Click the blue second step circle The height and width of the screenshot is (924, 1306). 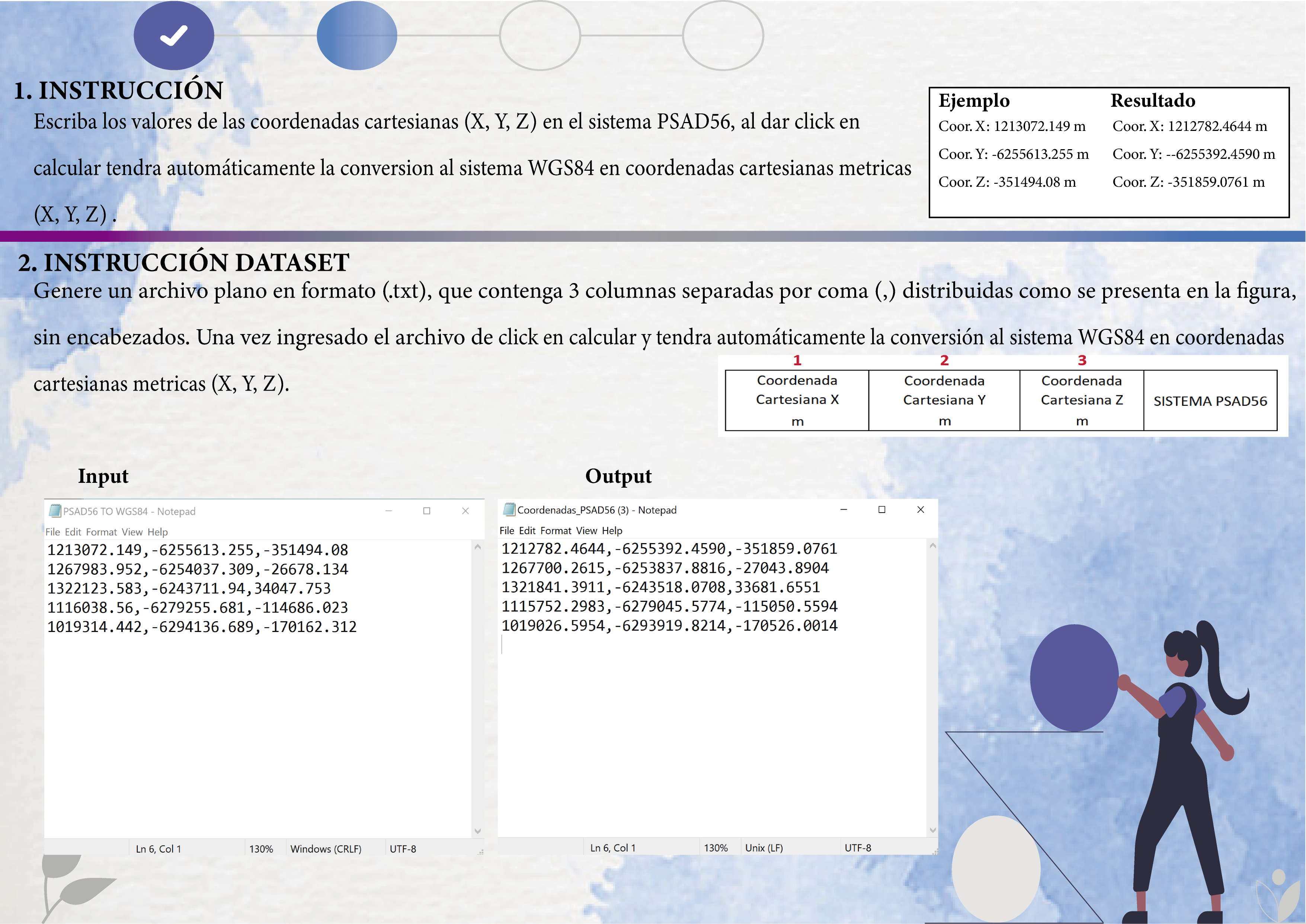tap(357, 35)
